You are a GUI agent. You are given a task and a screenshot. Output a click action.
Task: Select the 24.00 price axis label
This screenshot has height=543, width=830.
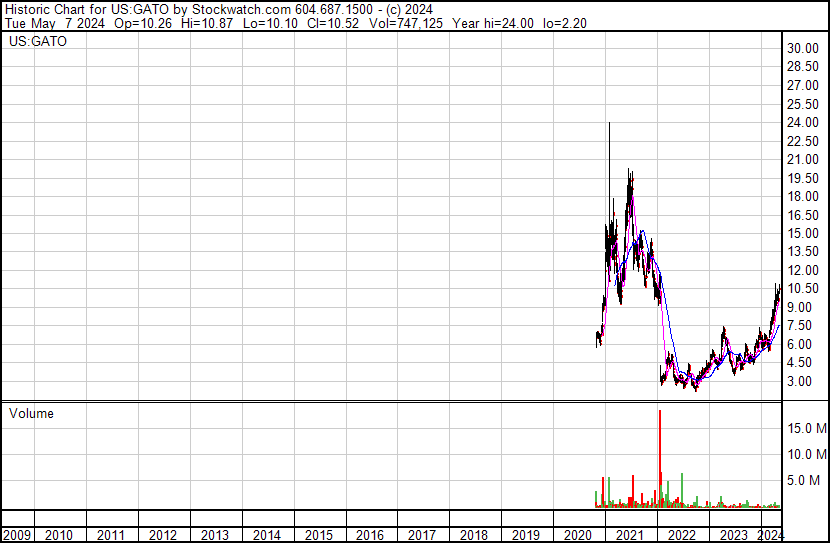pyautogui.click(x=802, y=122)
